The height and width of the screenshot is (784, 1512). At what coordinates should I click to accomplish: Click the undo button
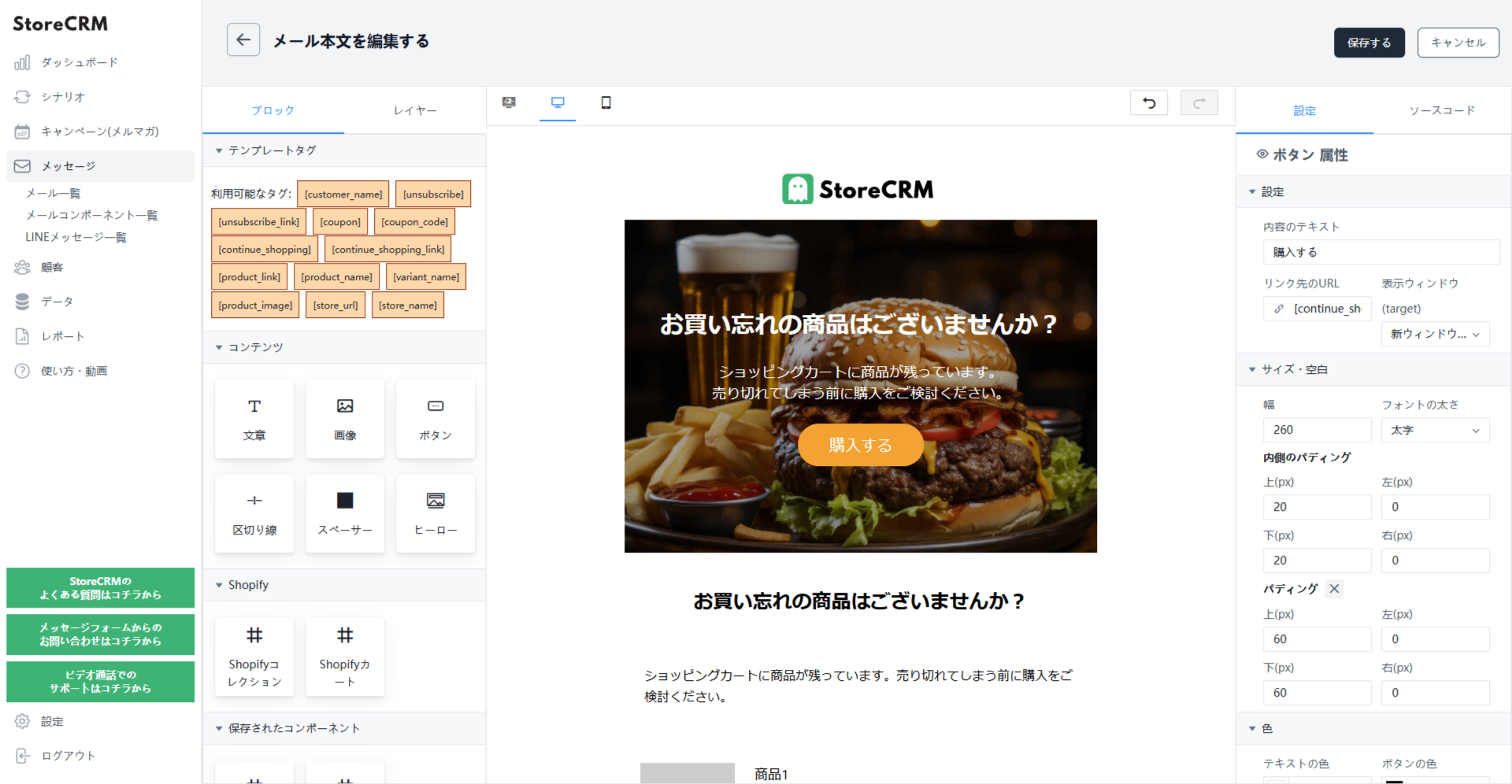coord(1149,103)
